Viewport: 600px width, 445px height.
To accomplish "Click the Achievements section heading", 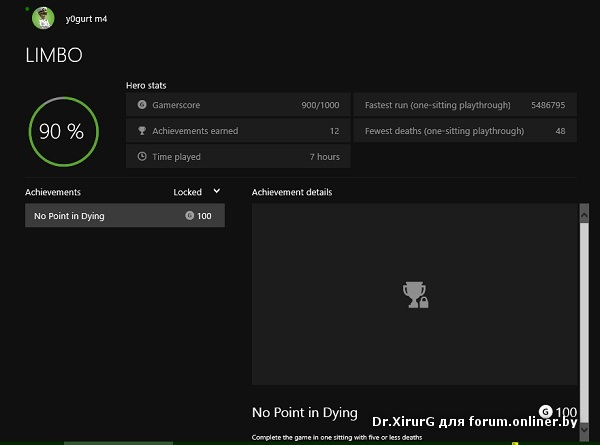I will click(x=53, y=192).
